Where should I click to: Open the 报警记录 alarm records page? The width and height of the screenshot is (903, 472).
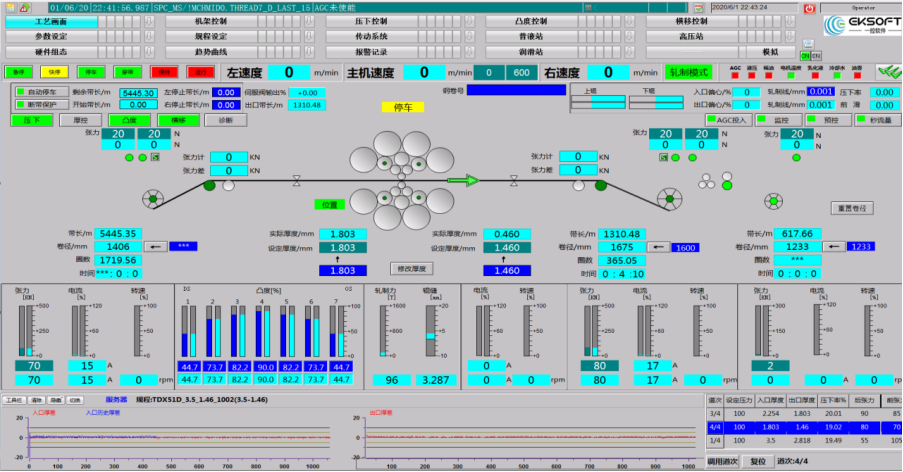[371, 52]
